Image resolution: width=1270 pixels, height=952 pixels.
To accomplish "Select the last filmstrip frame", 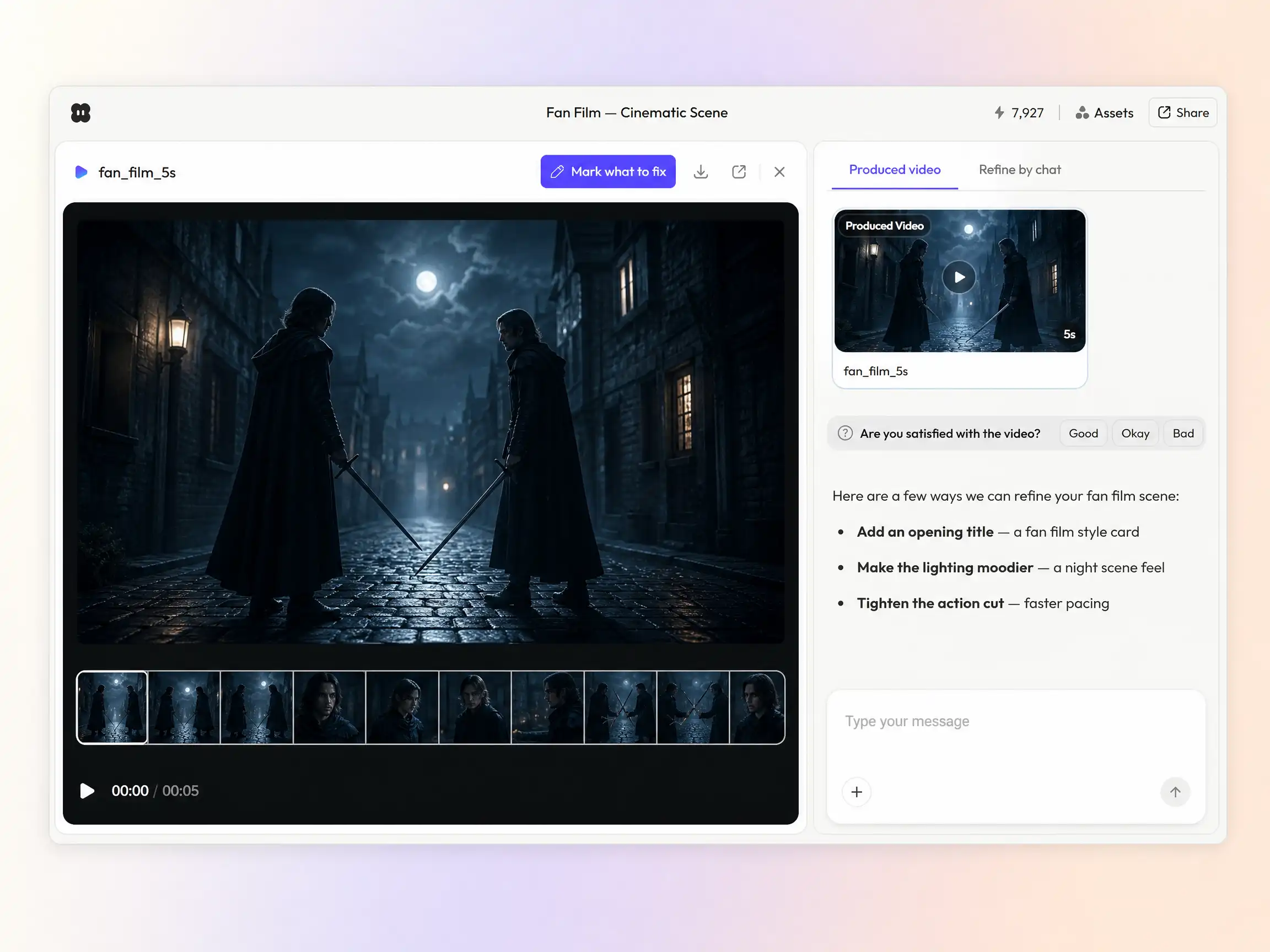I will pos(757,707).
